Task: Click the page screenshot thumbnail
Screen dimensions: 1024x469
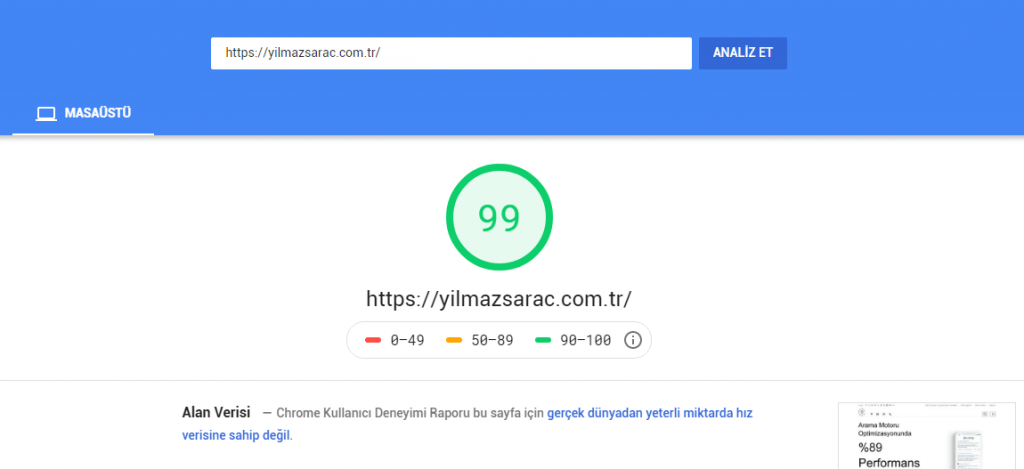Action: point(927,436)
